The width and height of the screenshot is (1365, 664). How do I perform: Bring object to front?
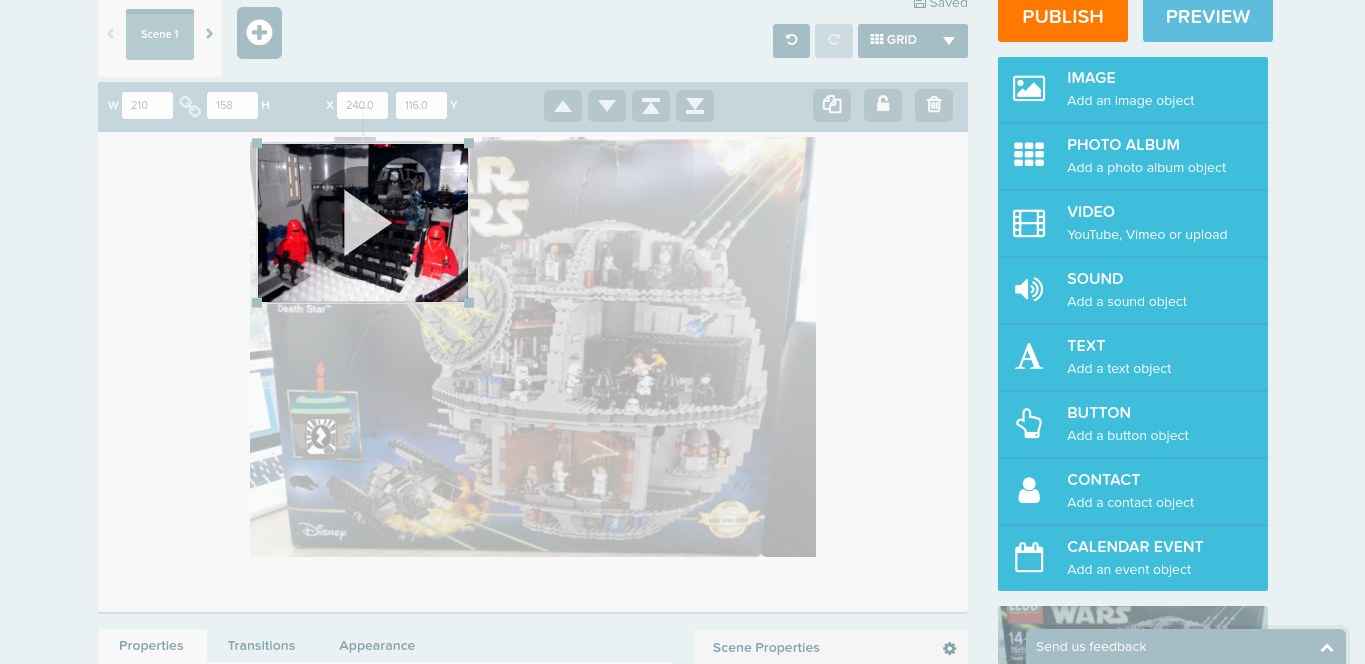651,106
